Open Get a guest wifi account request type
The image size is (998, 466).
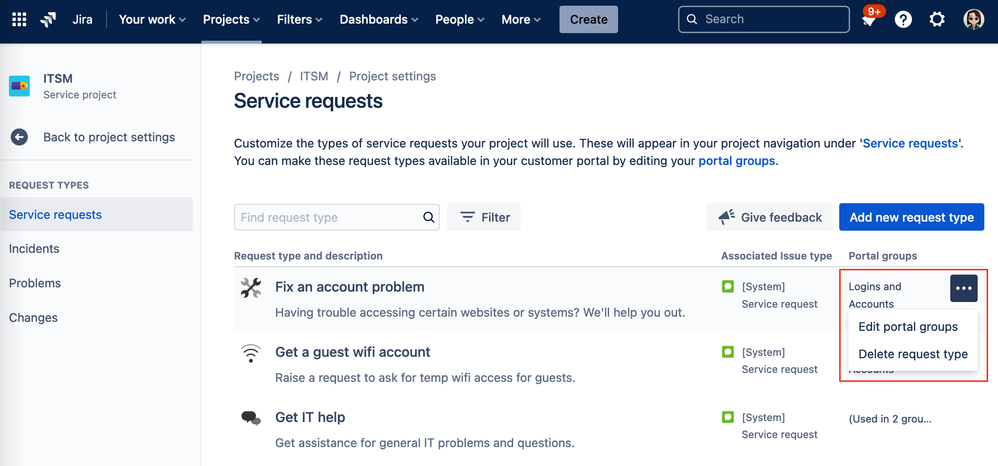[353, 352]
